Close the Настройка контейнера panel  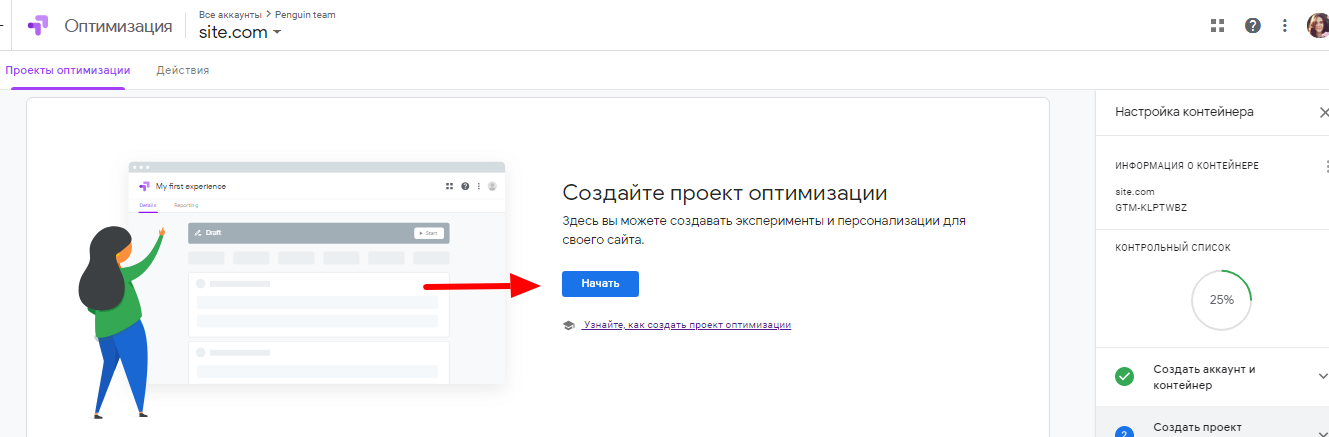pyautogui.click(x=1324, y=112)
